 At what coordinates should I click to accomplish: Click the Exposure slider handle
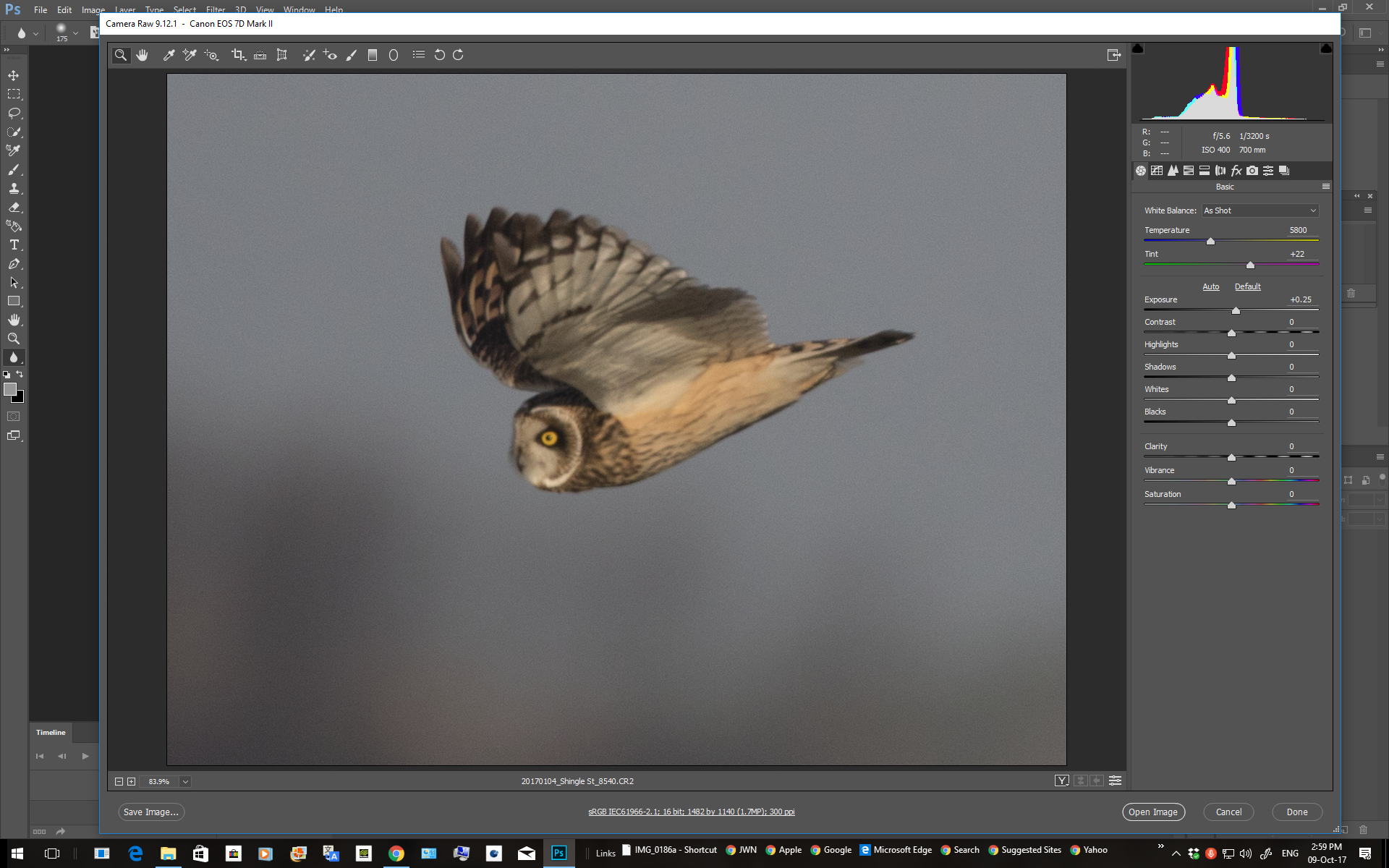coord(1236,311)
